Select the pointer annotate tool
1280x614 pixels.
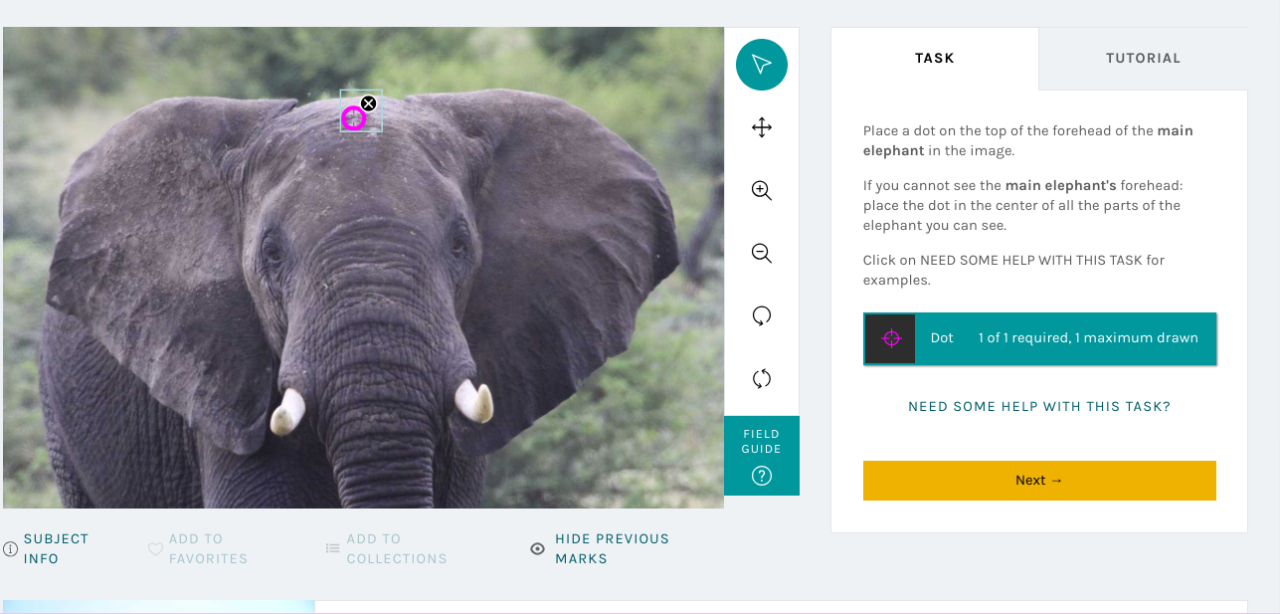(x=761, y=65)
